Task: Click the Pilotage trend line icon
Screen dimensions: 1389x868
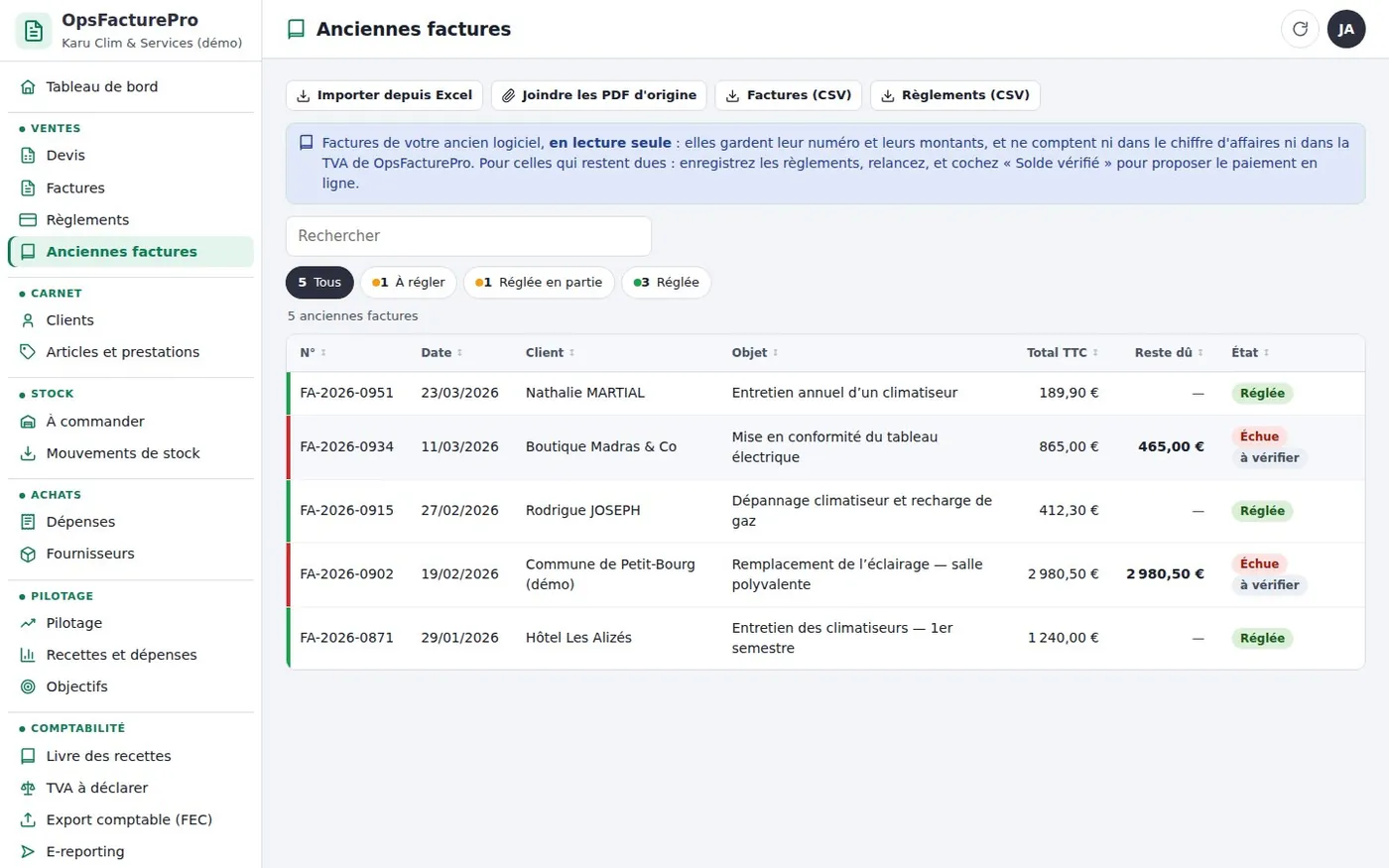Action: click(x=28, y=623)
